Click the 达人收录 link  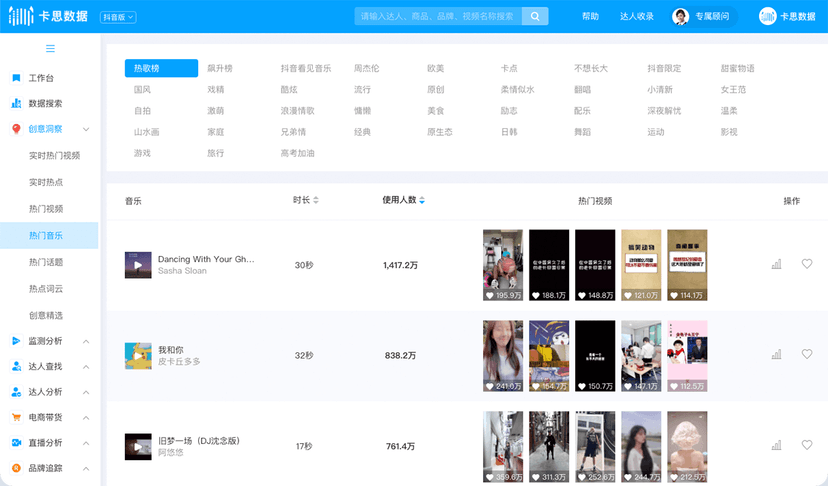[x=637, y=16]
